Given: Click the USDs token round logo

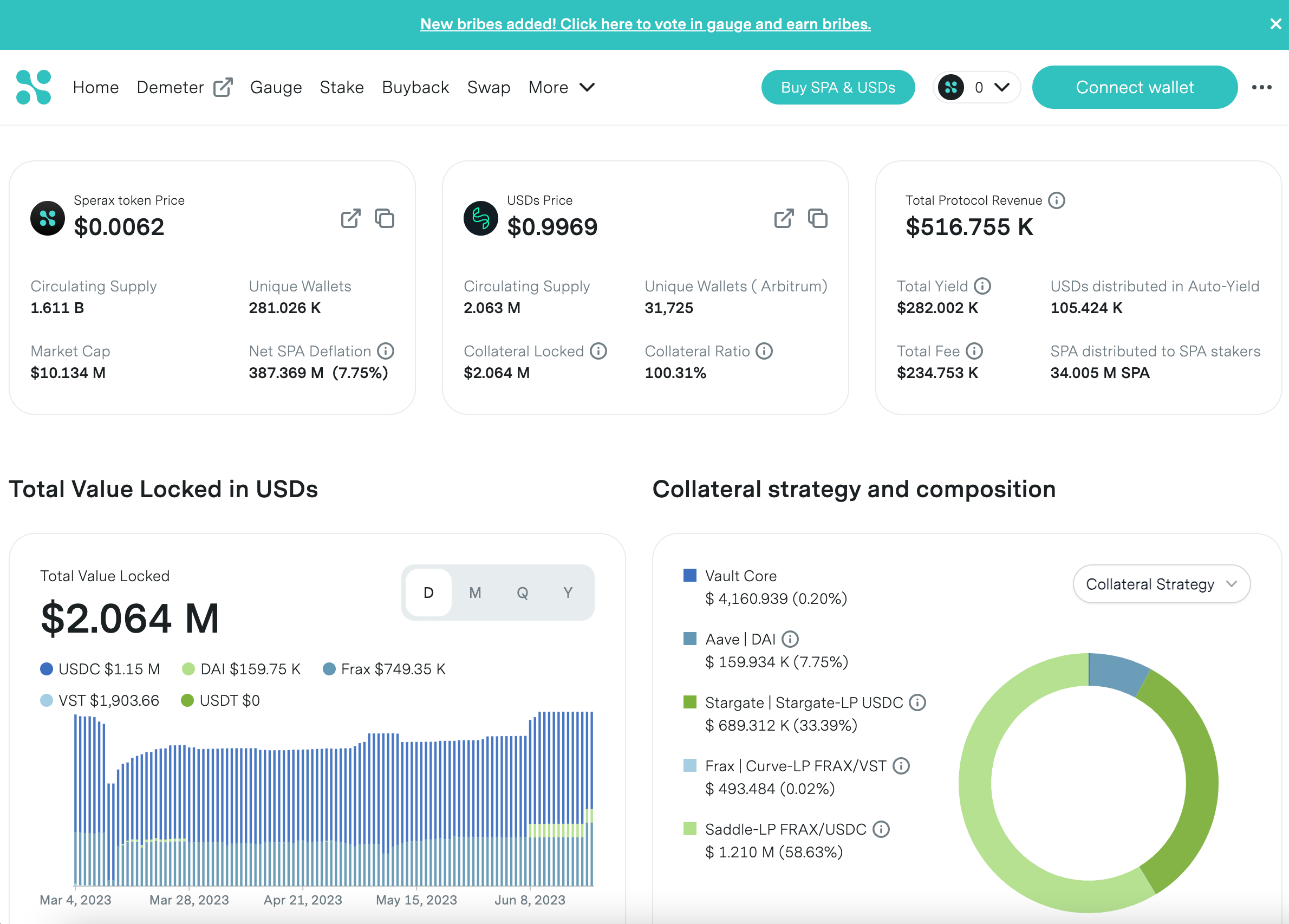Looking at the screenshot, I should point(481,218).
